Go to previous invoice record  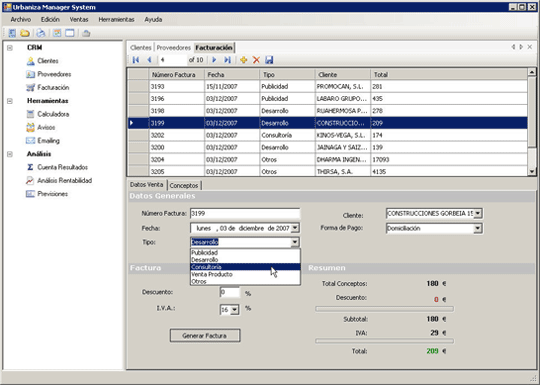click(149, 60)
